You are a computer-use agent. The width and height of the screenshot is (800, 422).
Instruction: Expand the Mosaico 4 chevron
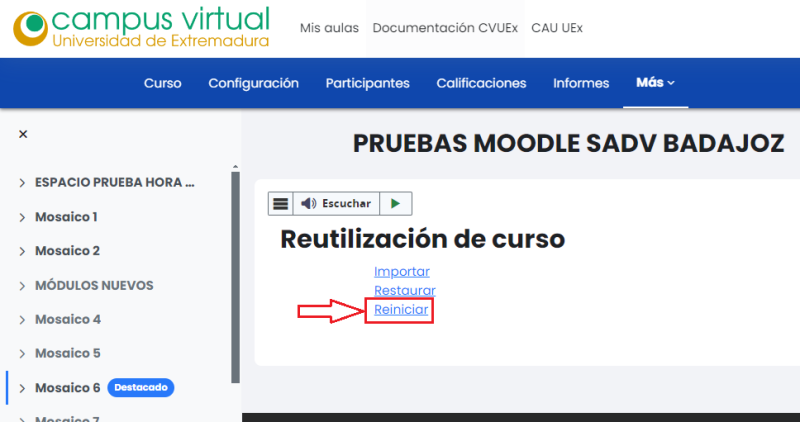pos(22,319)
